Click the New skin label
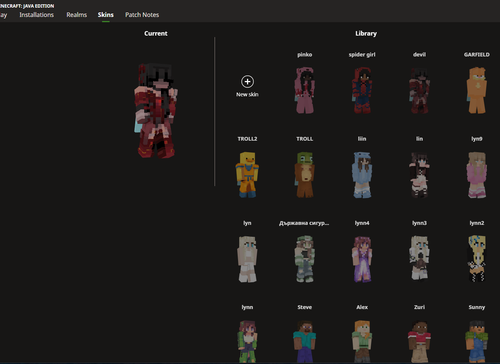The height and width of the screenshot is (364, 500). (x=247, y=95)
